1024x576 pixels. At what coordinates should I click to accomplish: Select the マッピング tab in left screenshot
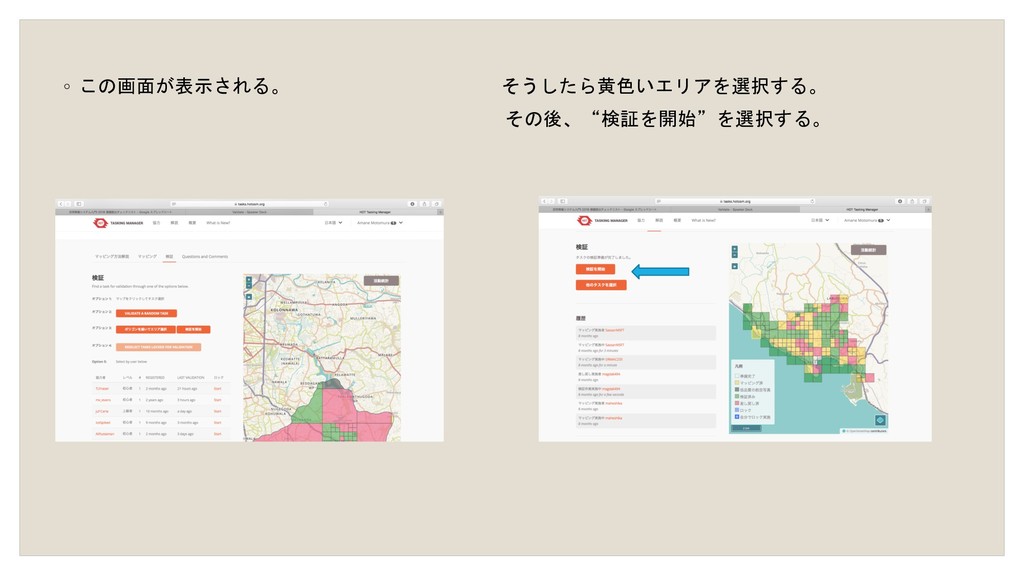pos(147,257)
